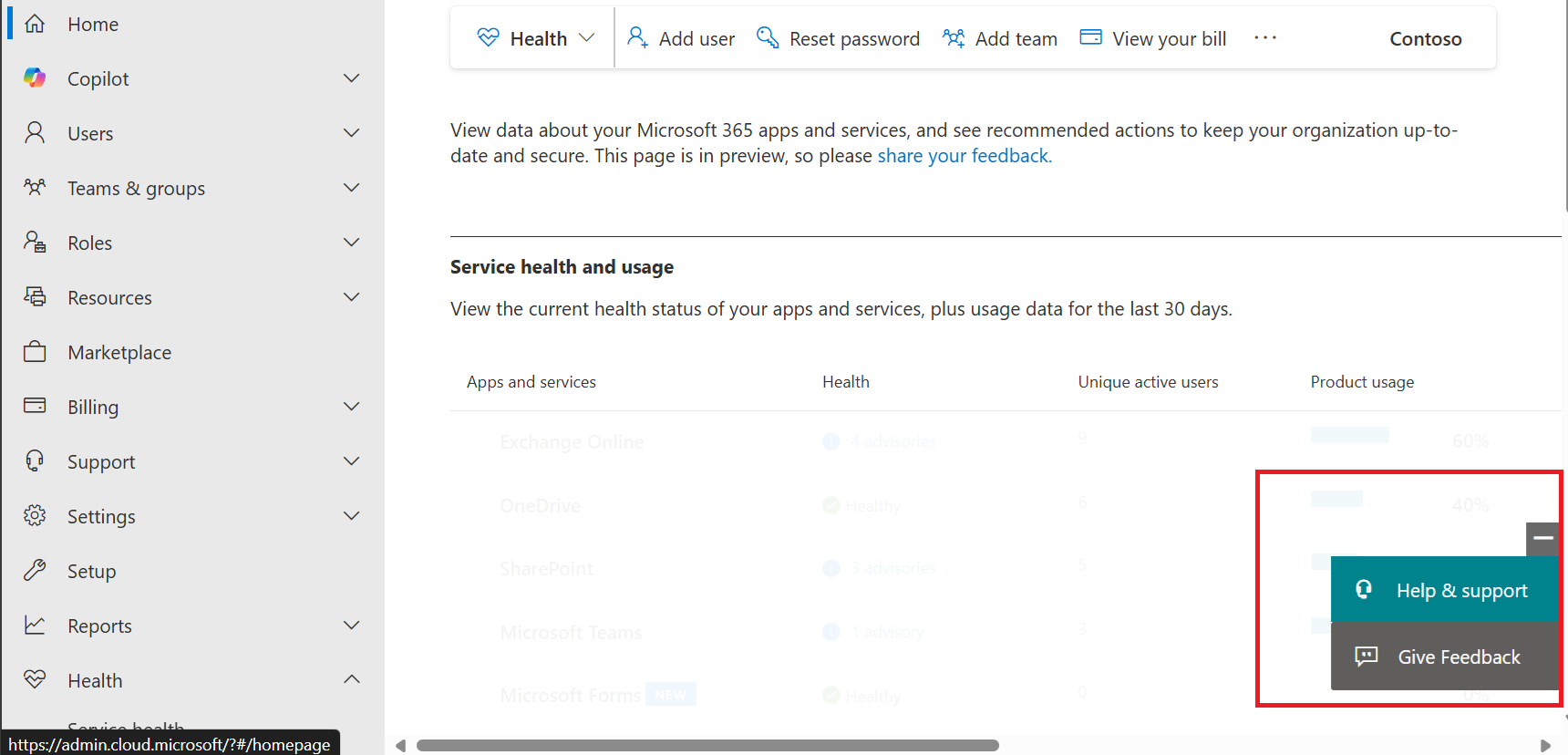1568x755 pixels.
Task: Open Marketplace in navigation
Action: (119, 353)
